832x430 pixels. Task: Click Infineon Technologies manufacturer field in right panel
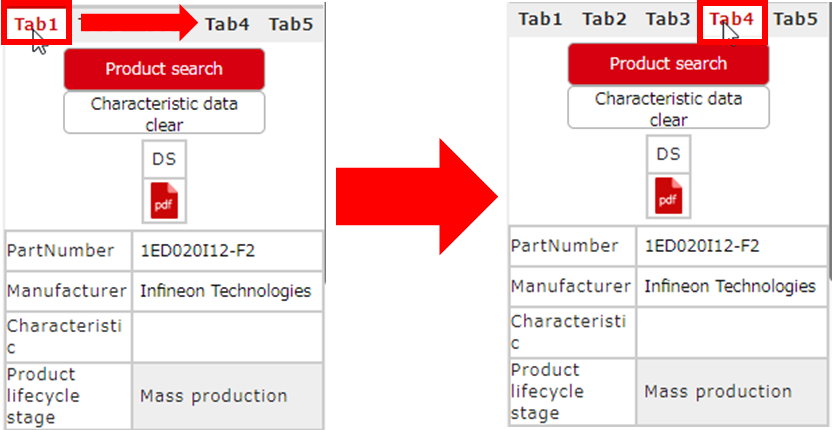coord(731,286)
